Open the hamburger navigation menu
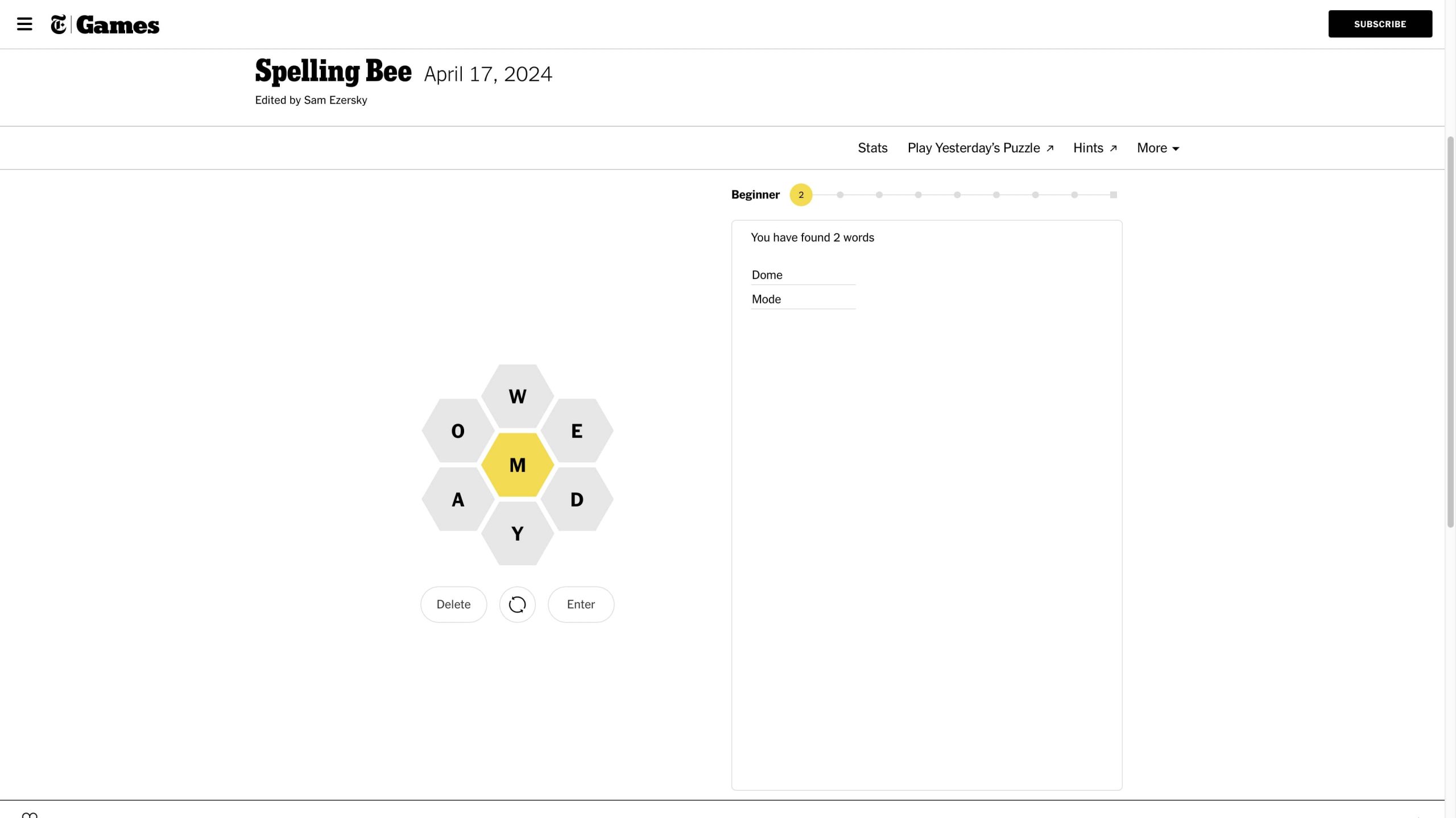The width and height of the screenshot is (1456, 818). click(x=24, y=24)
